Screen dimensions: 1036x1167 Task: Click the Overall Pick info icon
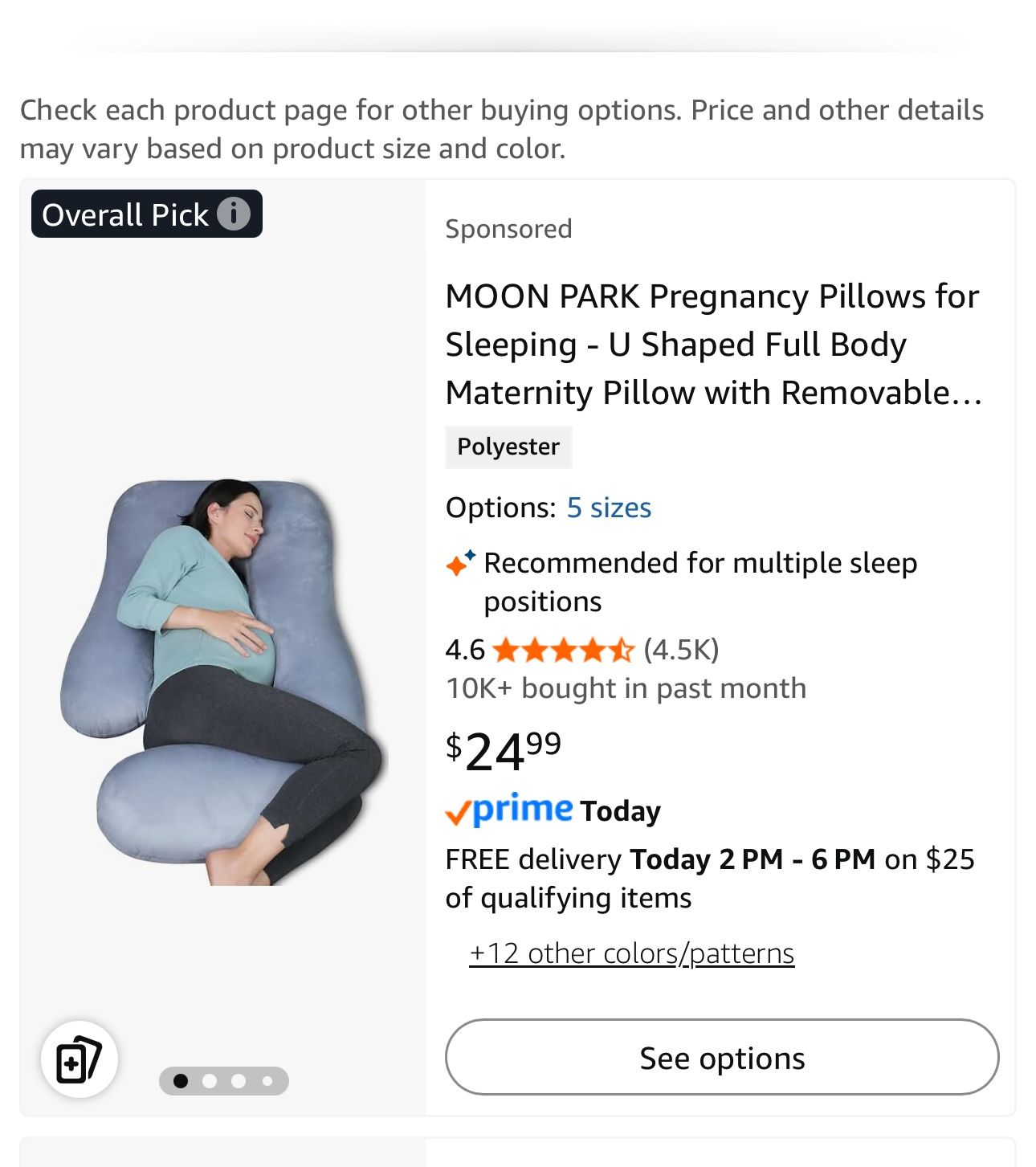pos(234,214)
